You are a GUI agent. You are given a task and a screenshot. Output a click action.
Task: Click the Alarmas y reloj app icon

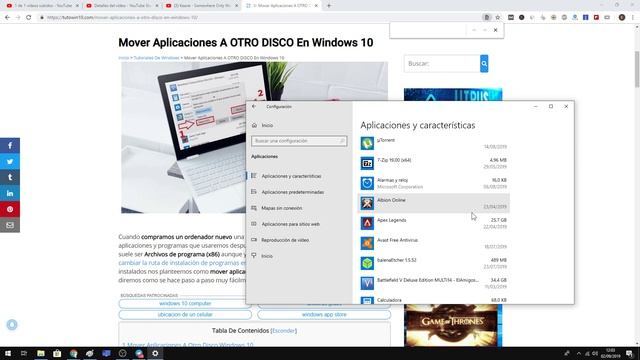367,183
